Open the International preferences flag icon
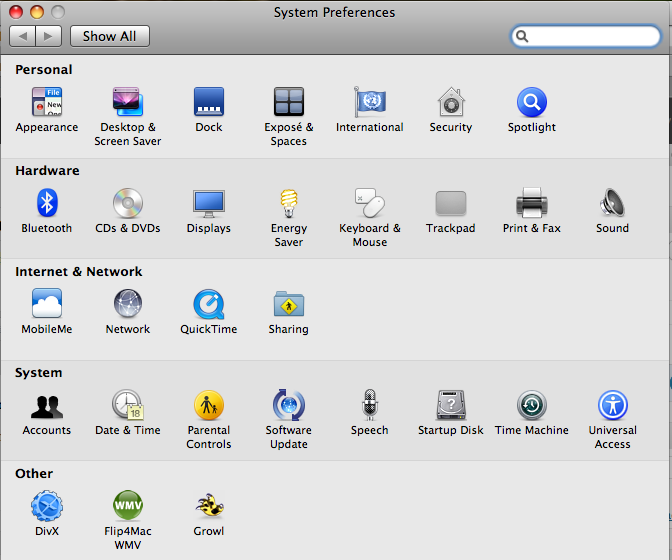The width and height of the screenshot is (672, 560). pos(370,102)
